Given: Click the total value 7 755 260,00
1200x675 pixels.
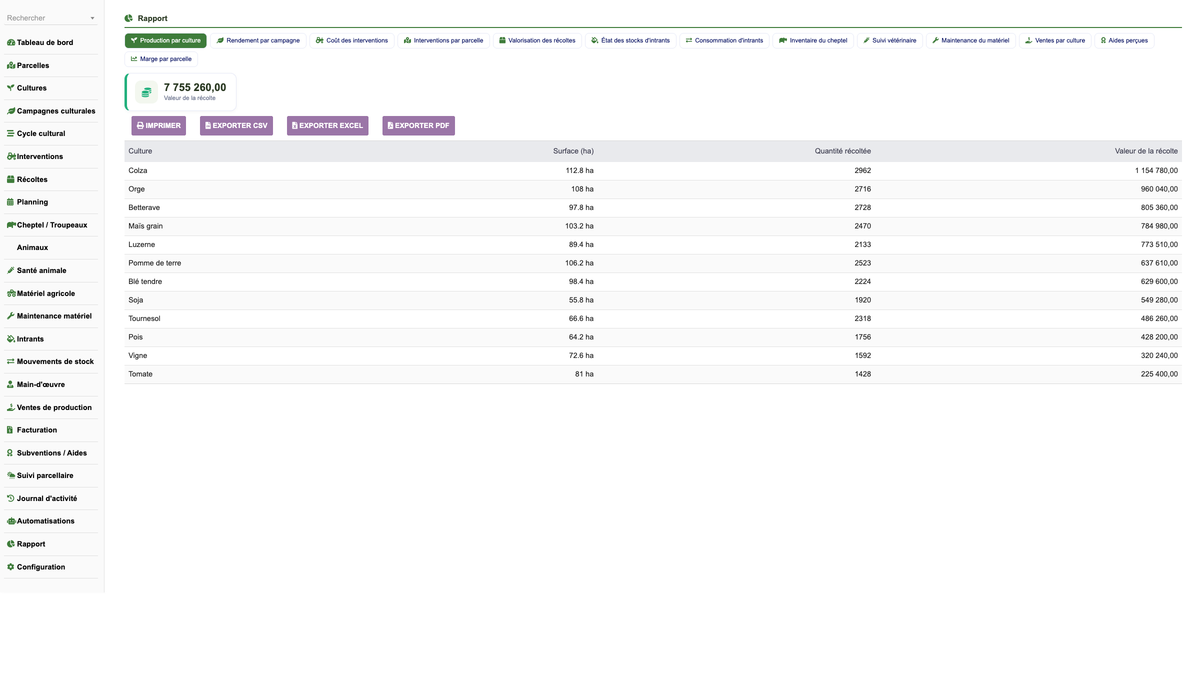Looking at the screenshot, I should click(195, 87).
